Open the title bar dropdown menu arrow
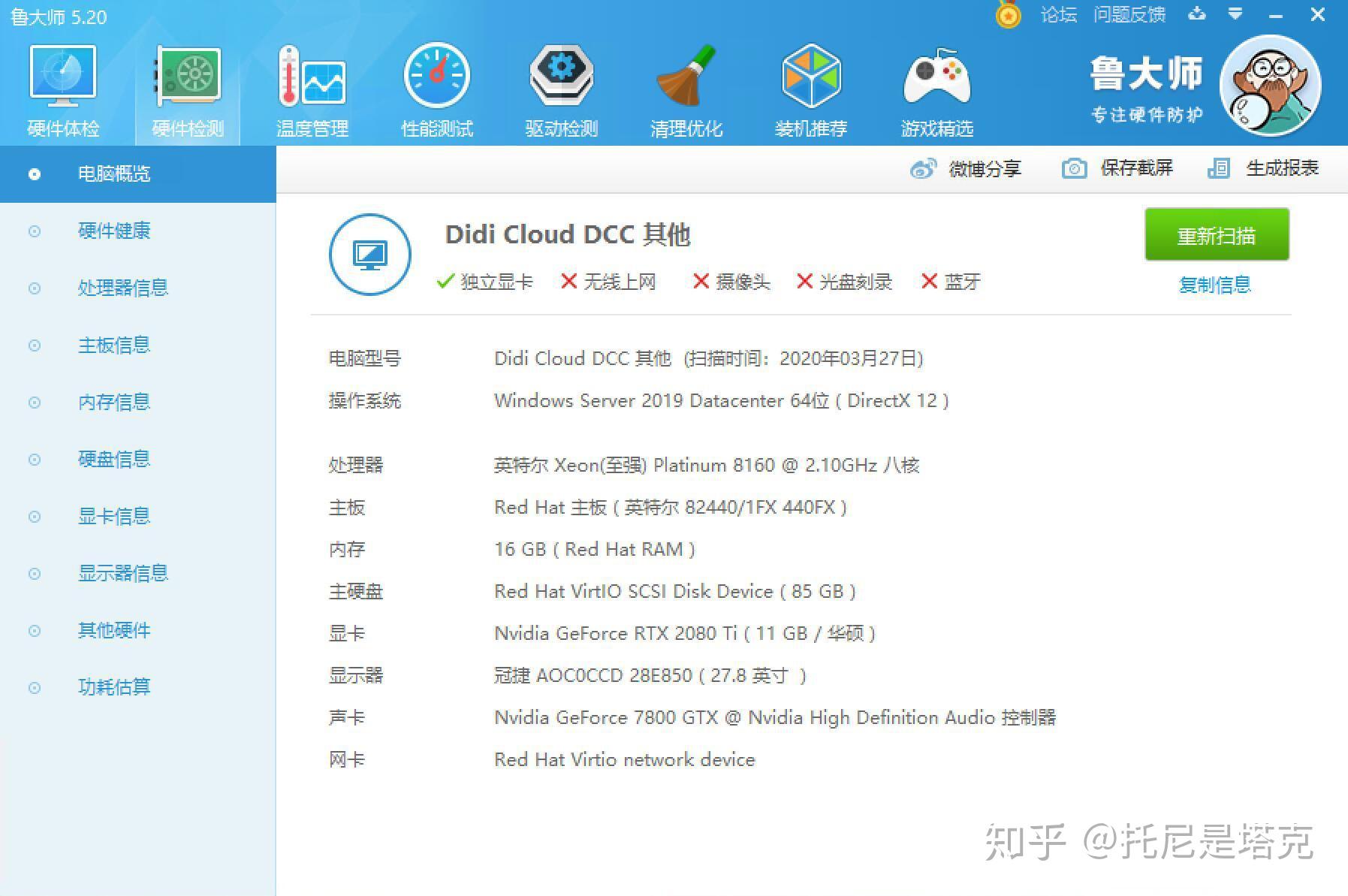Viewport: 1348px width, 896px height. tap(1235, 14)
